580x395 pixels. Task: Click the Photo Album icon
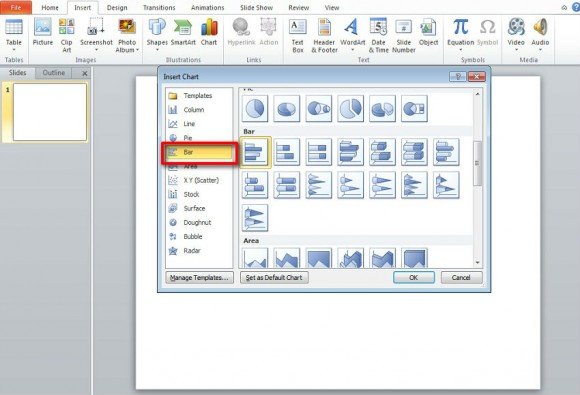click(x=127, y=34)
